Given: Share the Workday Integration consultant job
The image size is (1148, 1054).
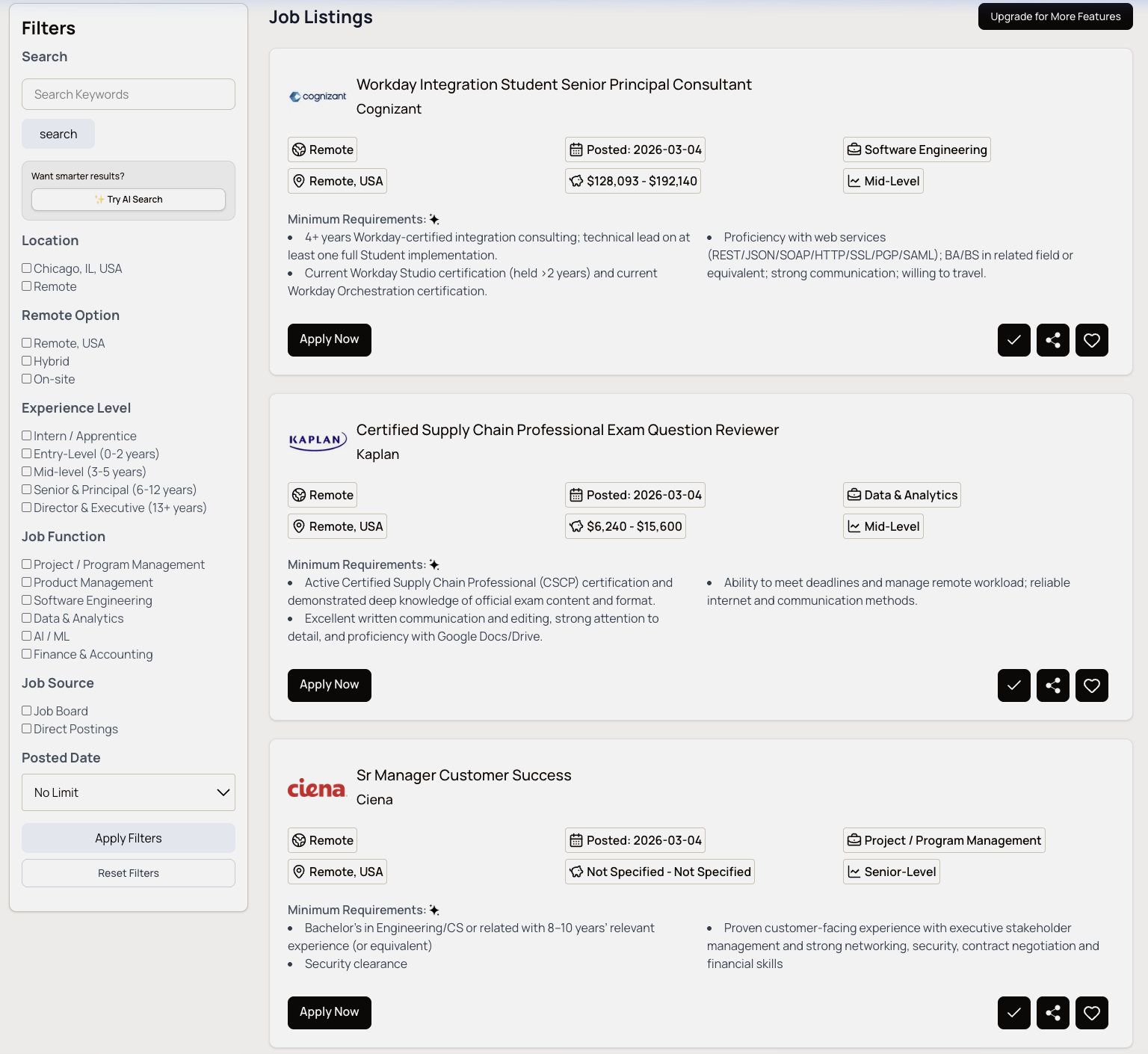Looking at the screenshot, I should [1052, 340].
